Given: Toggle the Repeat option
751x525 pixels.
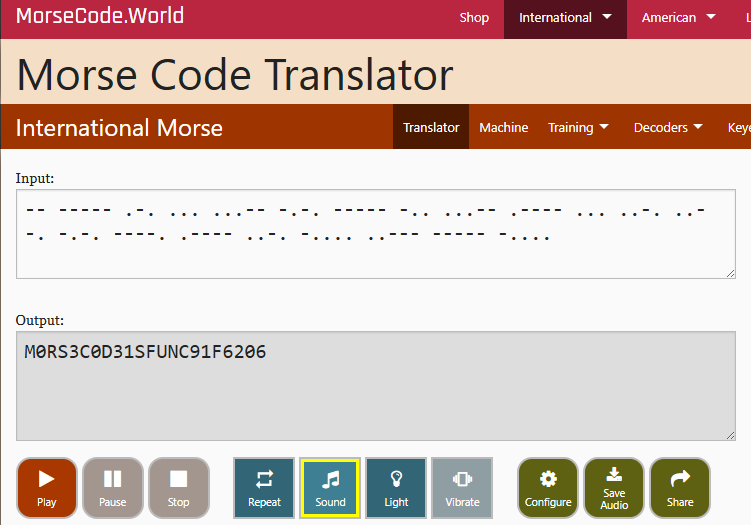Looking at the screenshot, I should point(264,488).
